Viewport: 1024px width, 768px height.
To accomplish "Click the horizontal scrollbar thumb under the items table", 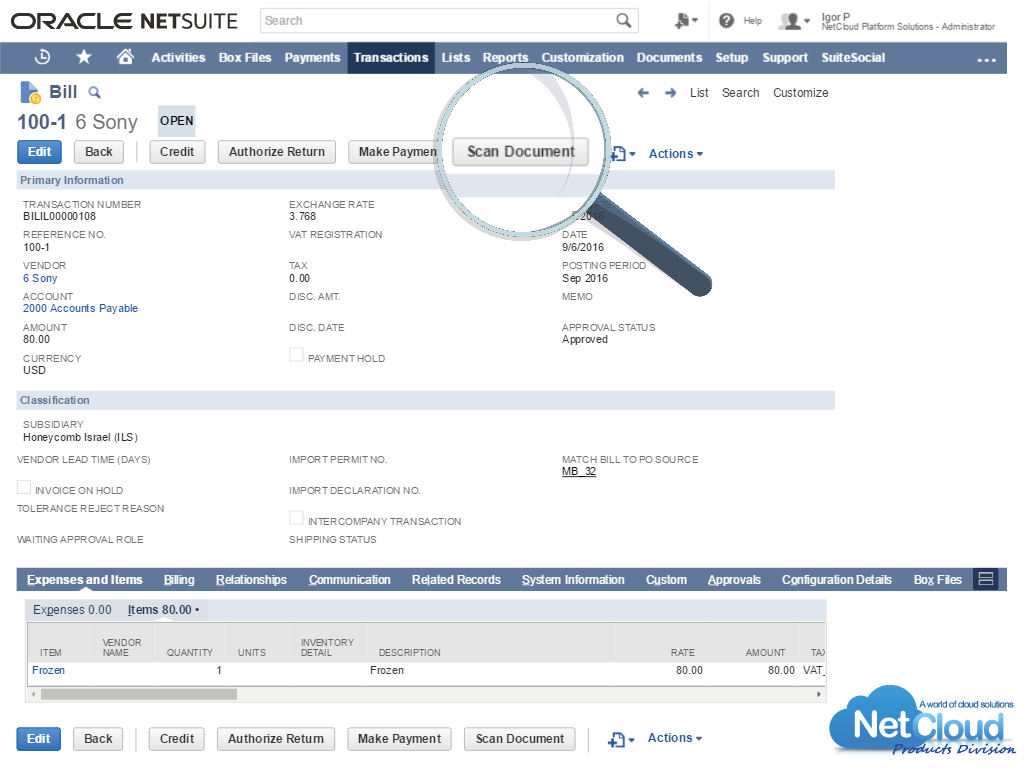I will coord(138,694).
